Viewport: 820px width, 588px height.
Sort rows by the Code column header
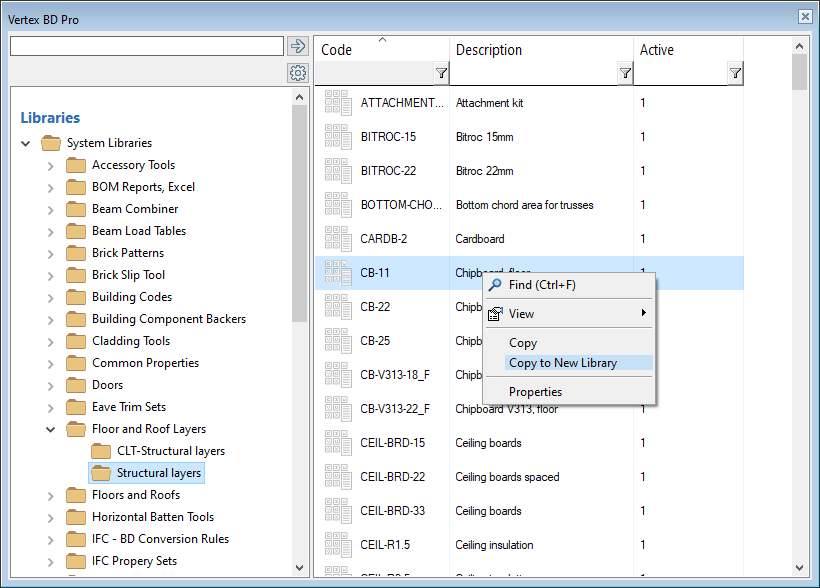click(335, 49)
